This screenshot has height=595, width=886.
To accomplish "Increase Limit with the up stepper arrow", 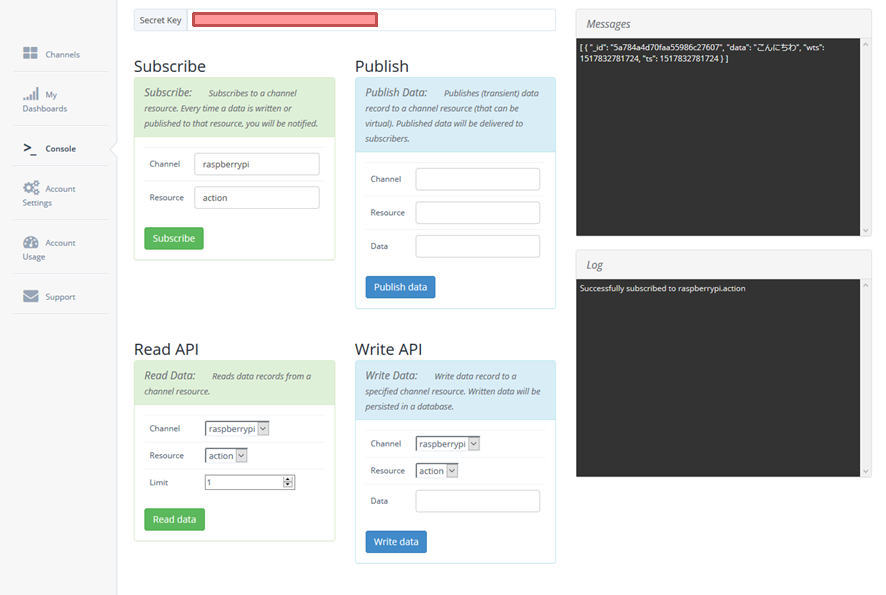I will click(288, 479).
